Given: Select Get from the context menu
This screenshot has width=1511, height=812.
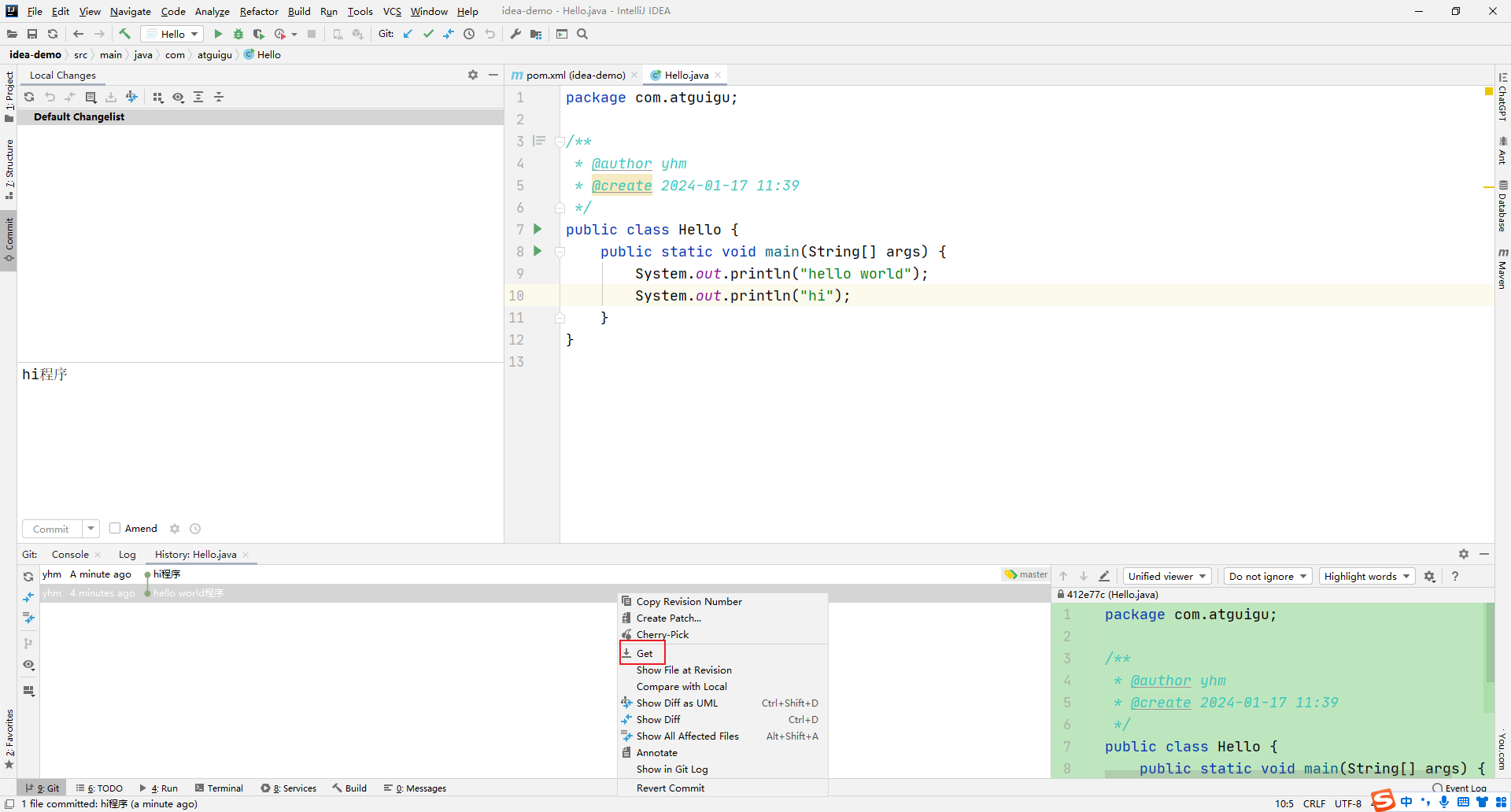Looking at the screenshot, I should click(x=645, y=653).
